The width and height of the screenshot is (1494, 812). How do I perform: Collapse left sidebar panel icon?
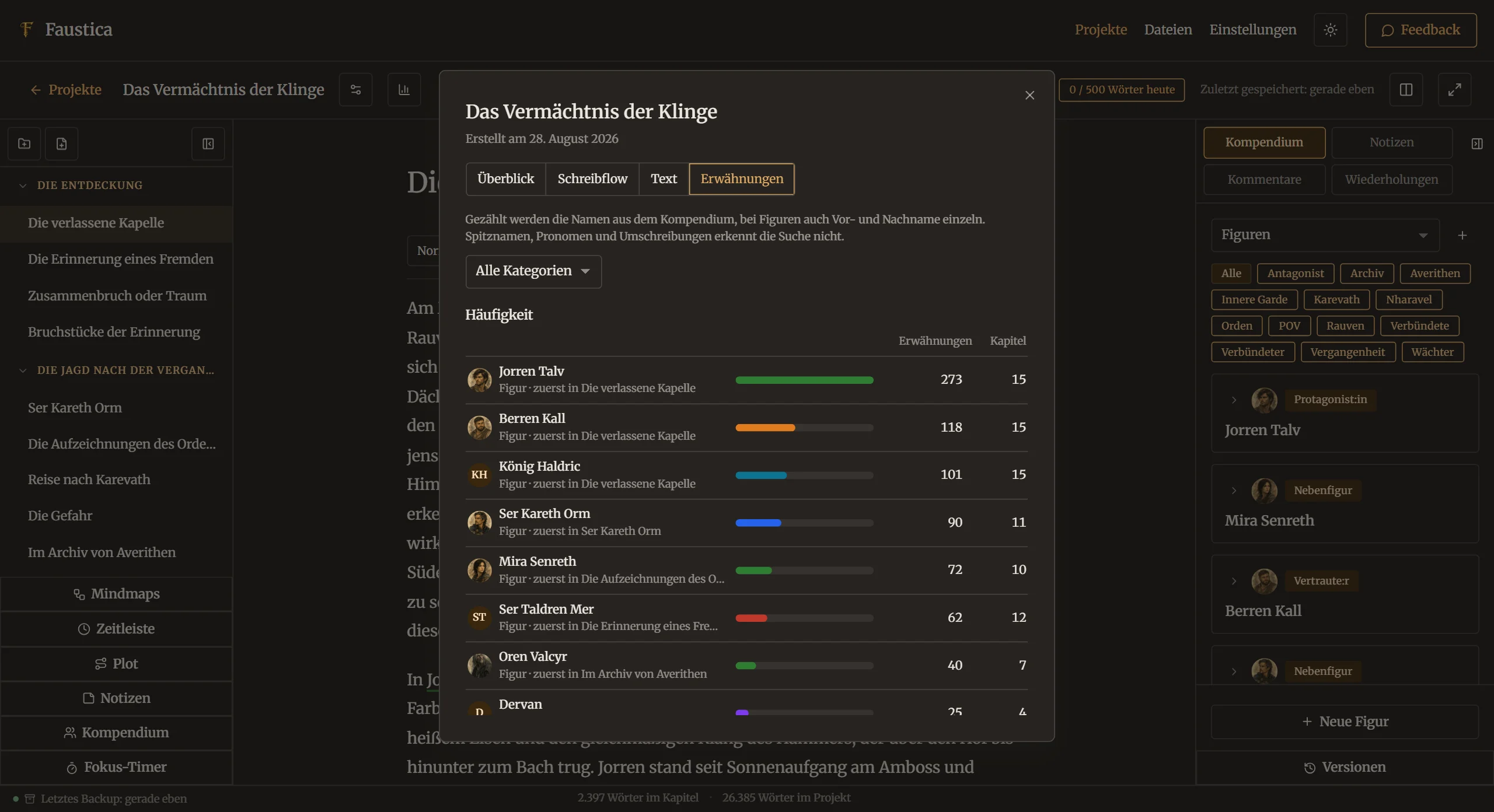pyautogui.click(x=208, y=143)
